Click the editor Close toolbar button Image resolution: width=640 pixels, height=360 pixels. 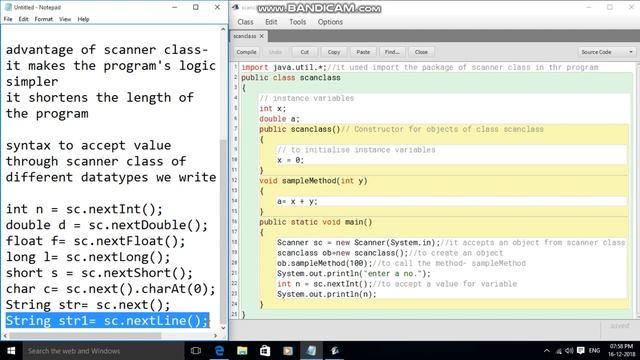click(x=421, y=52)
